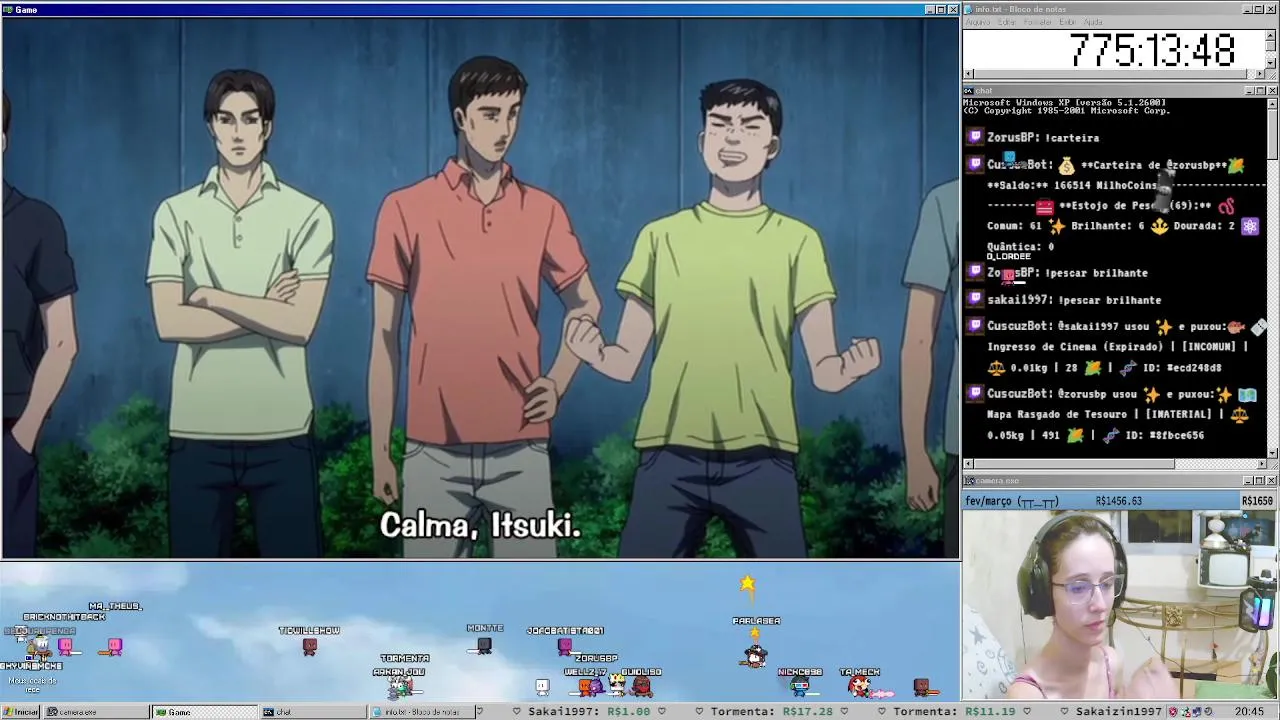
Task: Click the scales emoji before 0.01kg
Action: 996,368
